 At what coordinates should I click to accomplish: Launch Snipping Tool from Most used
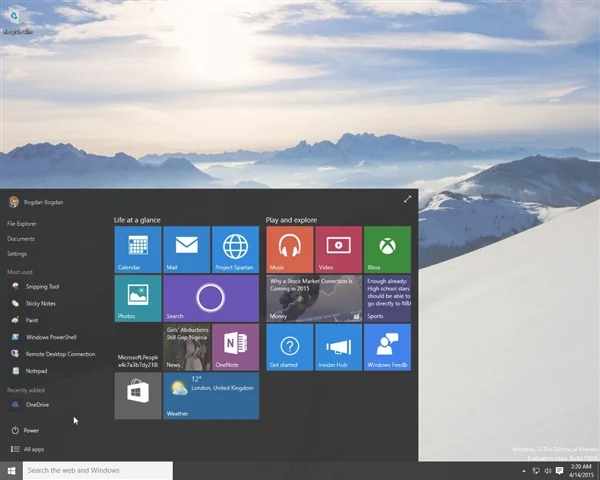35,286
